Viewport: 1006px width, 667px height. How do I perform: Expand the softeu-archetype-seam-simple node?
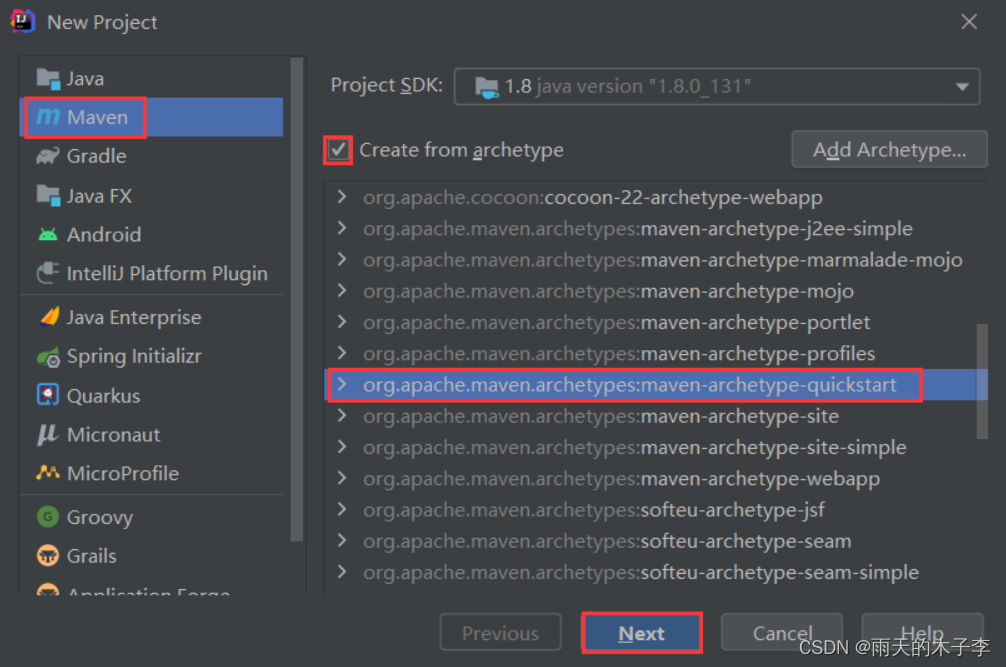342,572
